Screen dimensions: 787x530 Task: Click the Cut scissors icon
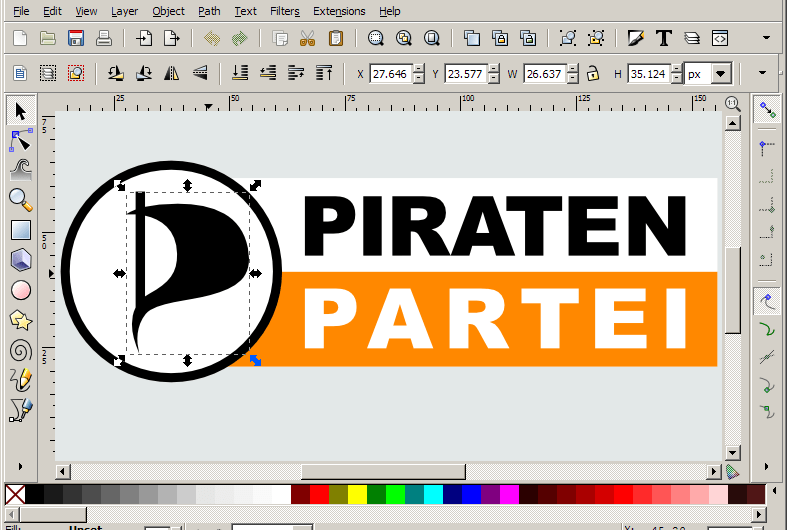(x=307, y=39)
